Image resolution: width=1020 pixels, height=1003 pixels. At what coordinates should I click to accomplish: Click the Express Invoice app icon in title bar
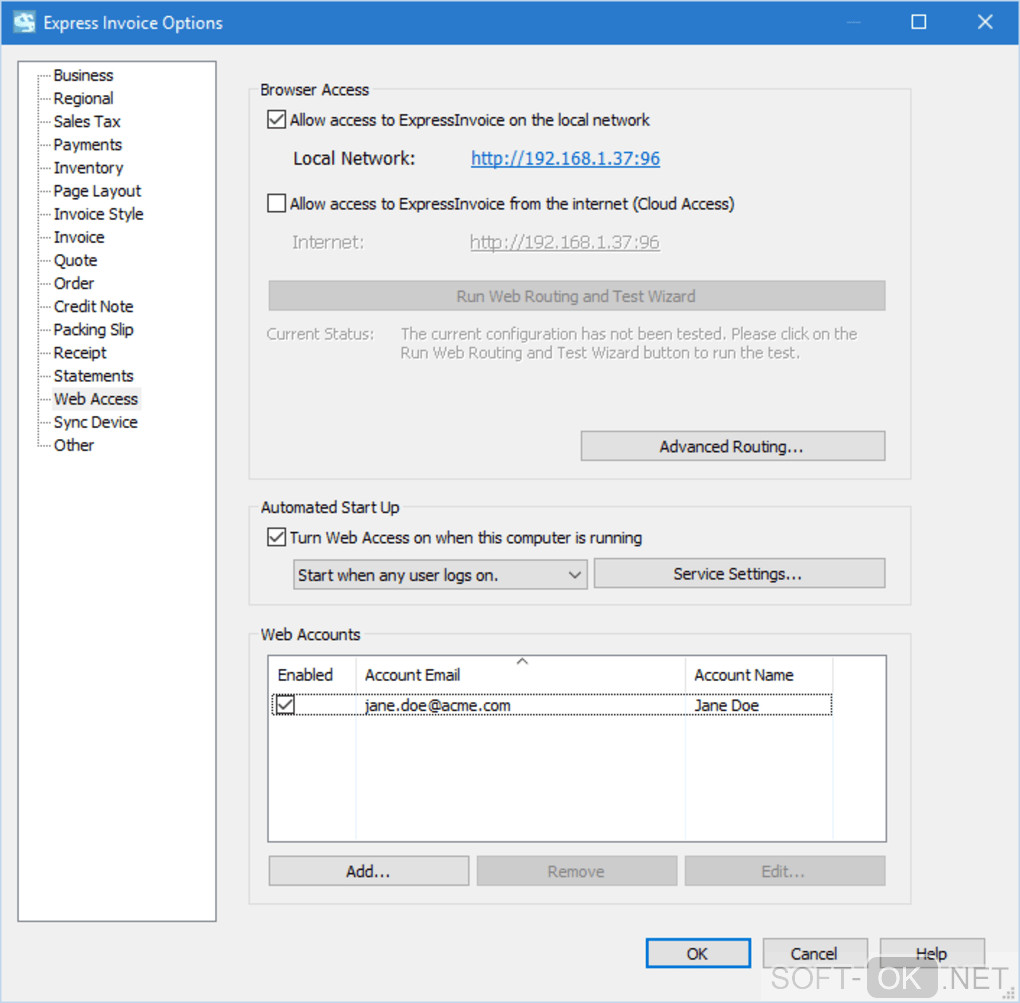(x=25, y=22)
